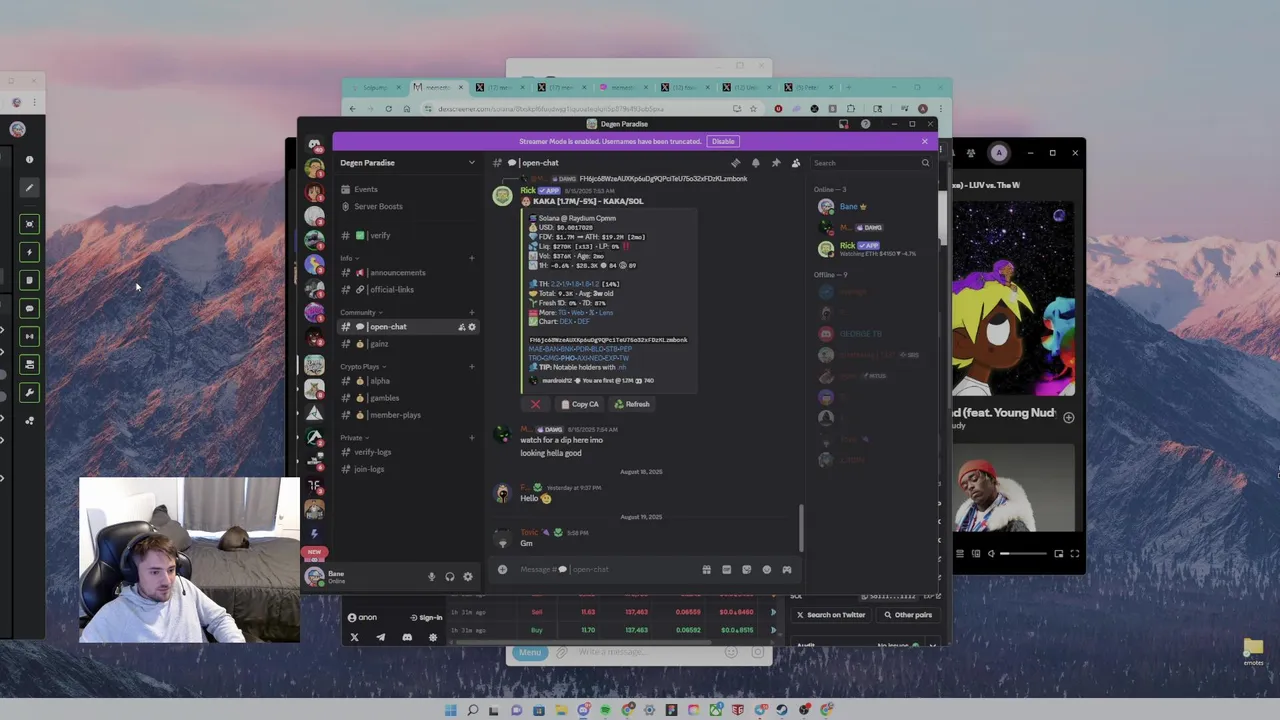Viewport: 1280px width, 720px height.
Task: Click the red X button under embed
Action: 535,404
